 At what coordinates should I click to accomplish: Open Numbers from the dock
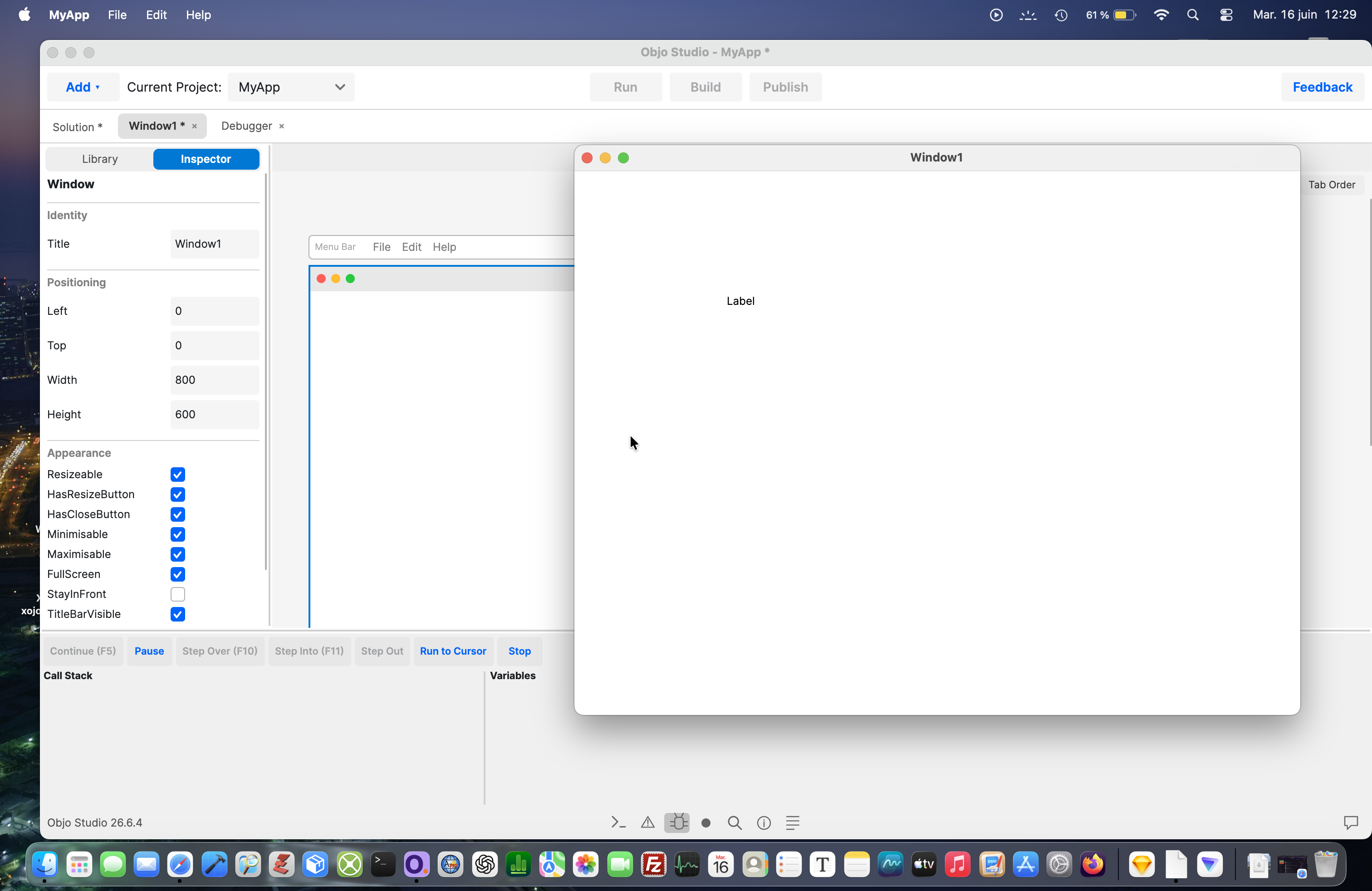click(518, 865)
